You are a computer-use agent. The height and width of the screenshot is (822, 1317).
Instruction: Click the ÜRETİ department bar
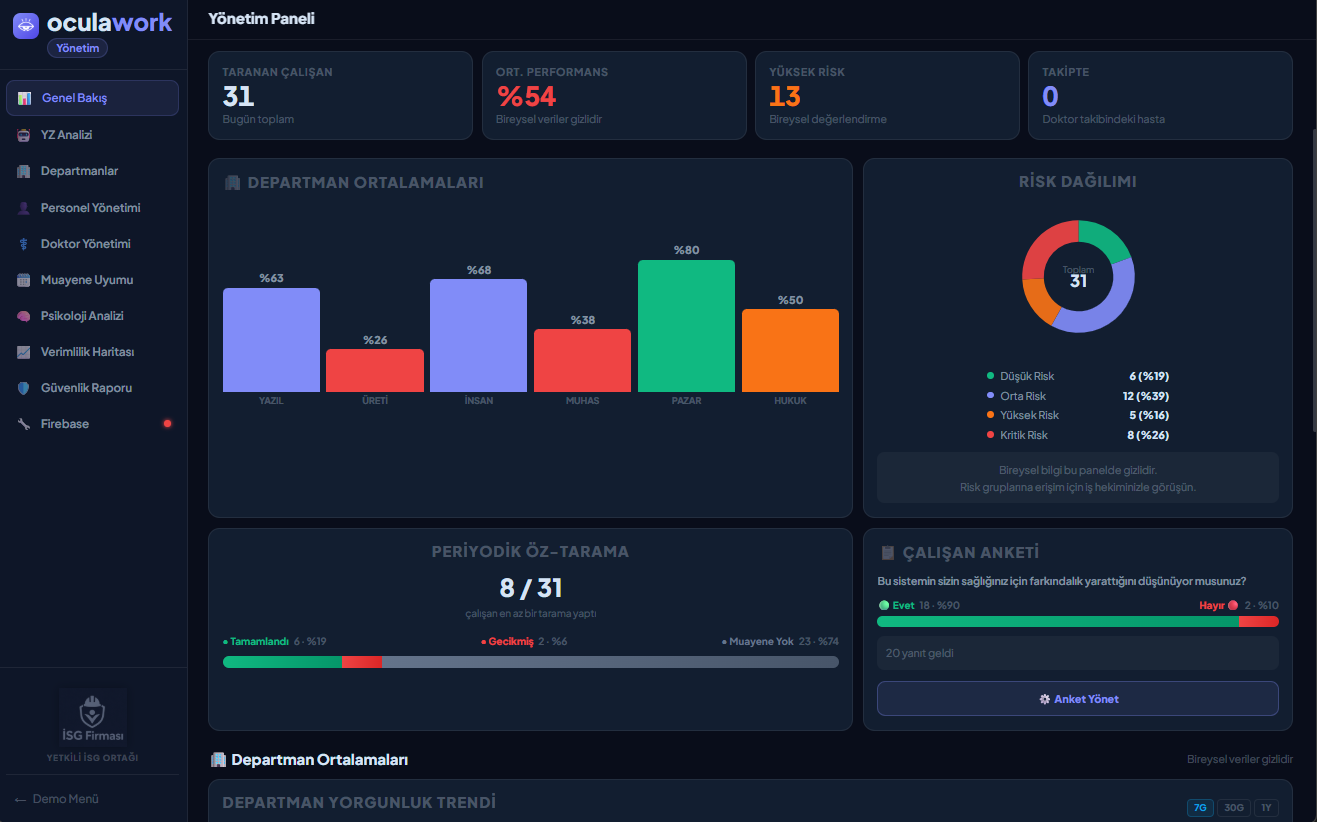point(375,370)
